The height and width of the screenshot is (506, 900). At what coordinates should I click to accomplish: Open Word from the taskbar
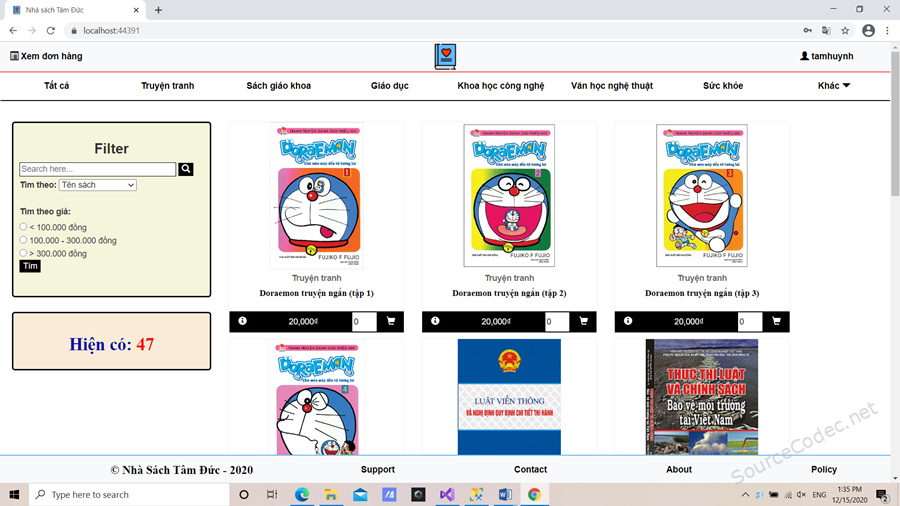point(505,495)
